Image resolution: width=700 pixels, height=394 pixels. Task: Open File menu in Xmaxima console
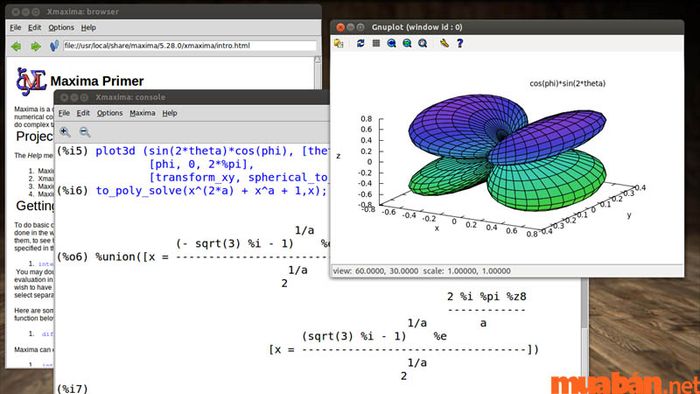64,113
